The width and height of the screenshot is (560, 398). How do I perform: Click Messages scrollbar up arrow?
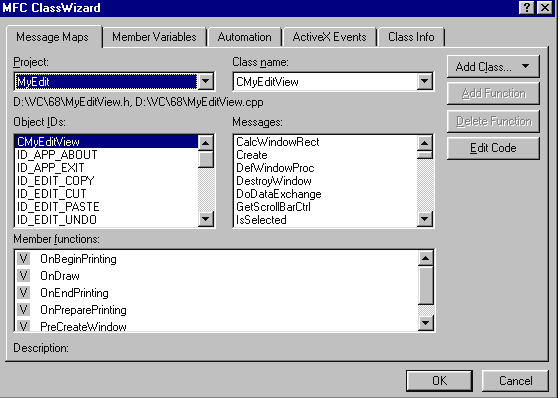click(x=425, y=143)
